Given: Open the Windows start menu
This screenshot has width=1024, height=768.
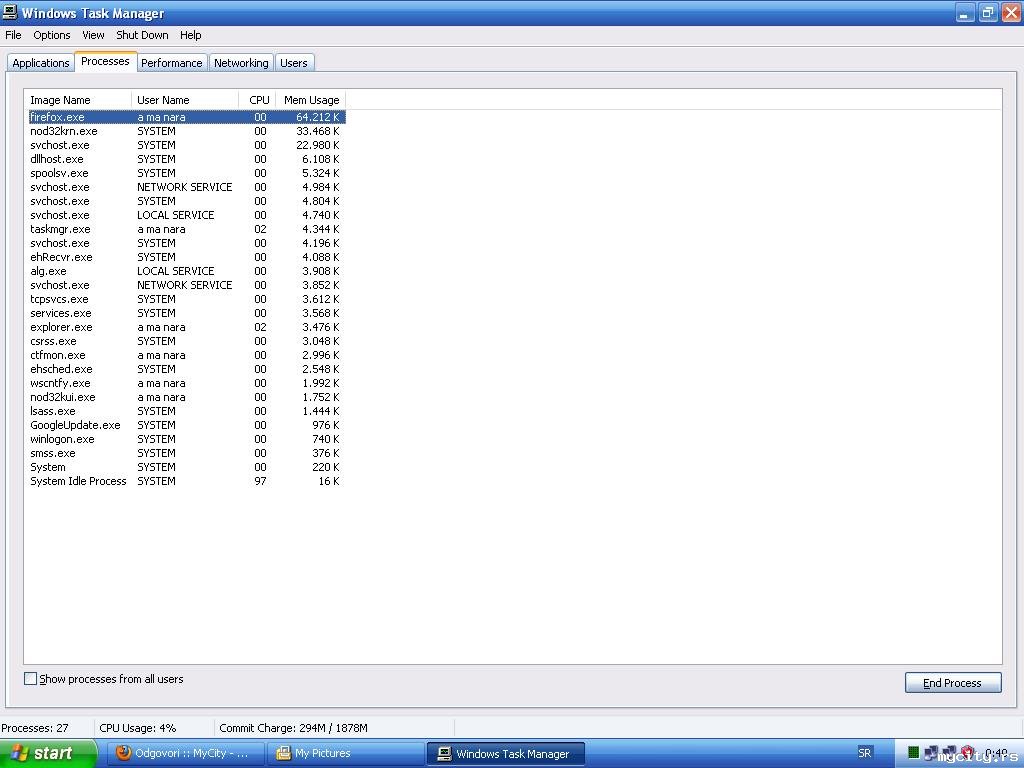Looking at the screenshot, I should click(x=48, y=753).
